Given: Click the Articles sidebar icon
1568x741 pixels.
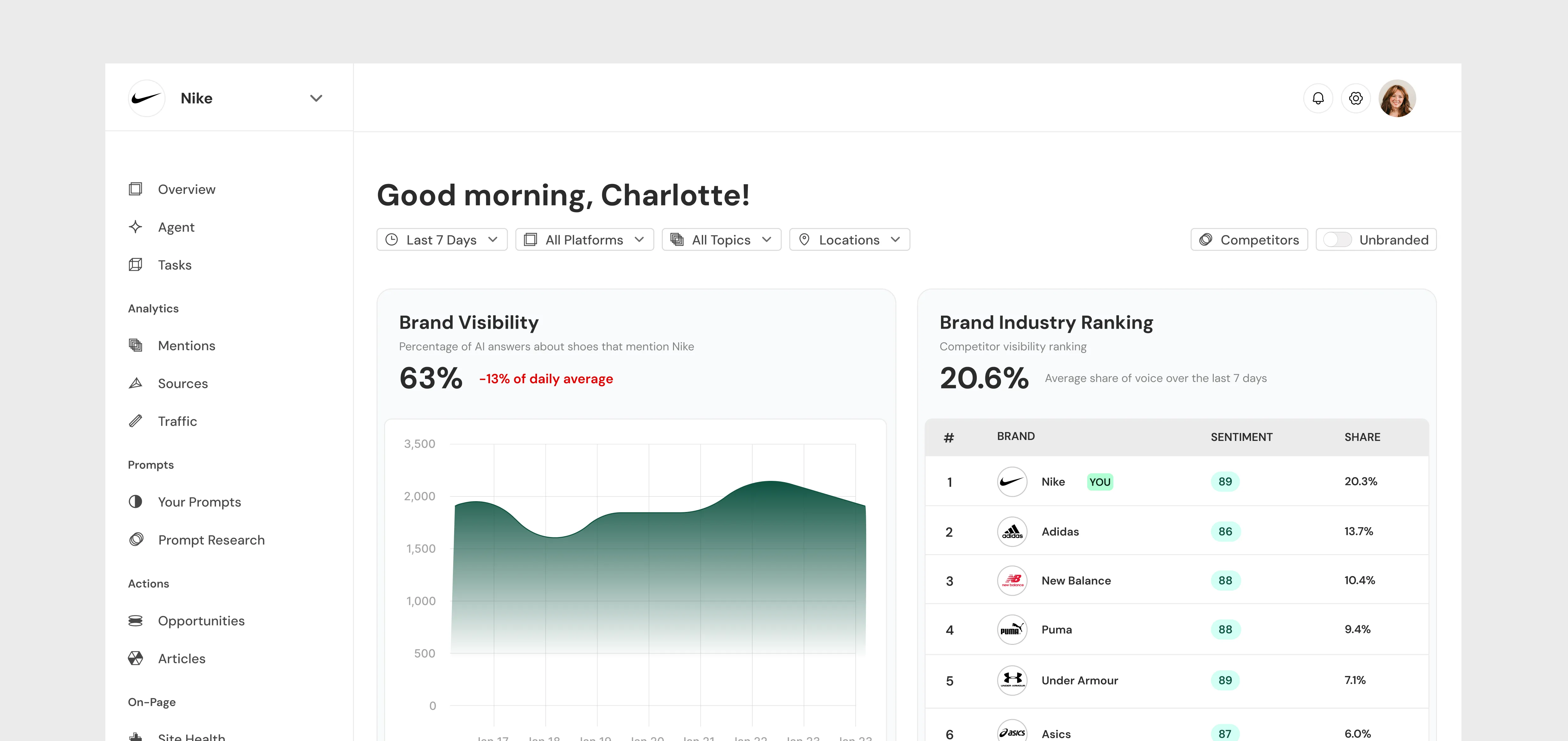Looking at the screenshot, I should point(135,658).
